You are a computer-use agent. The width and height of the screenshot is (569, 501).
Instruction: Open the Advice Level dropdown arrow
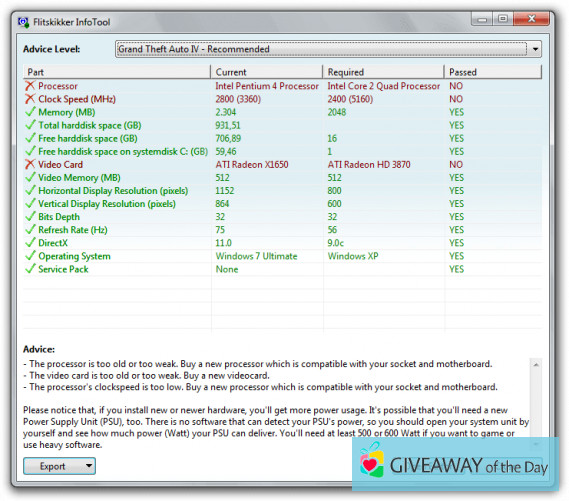point(535,49)
